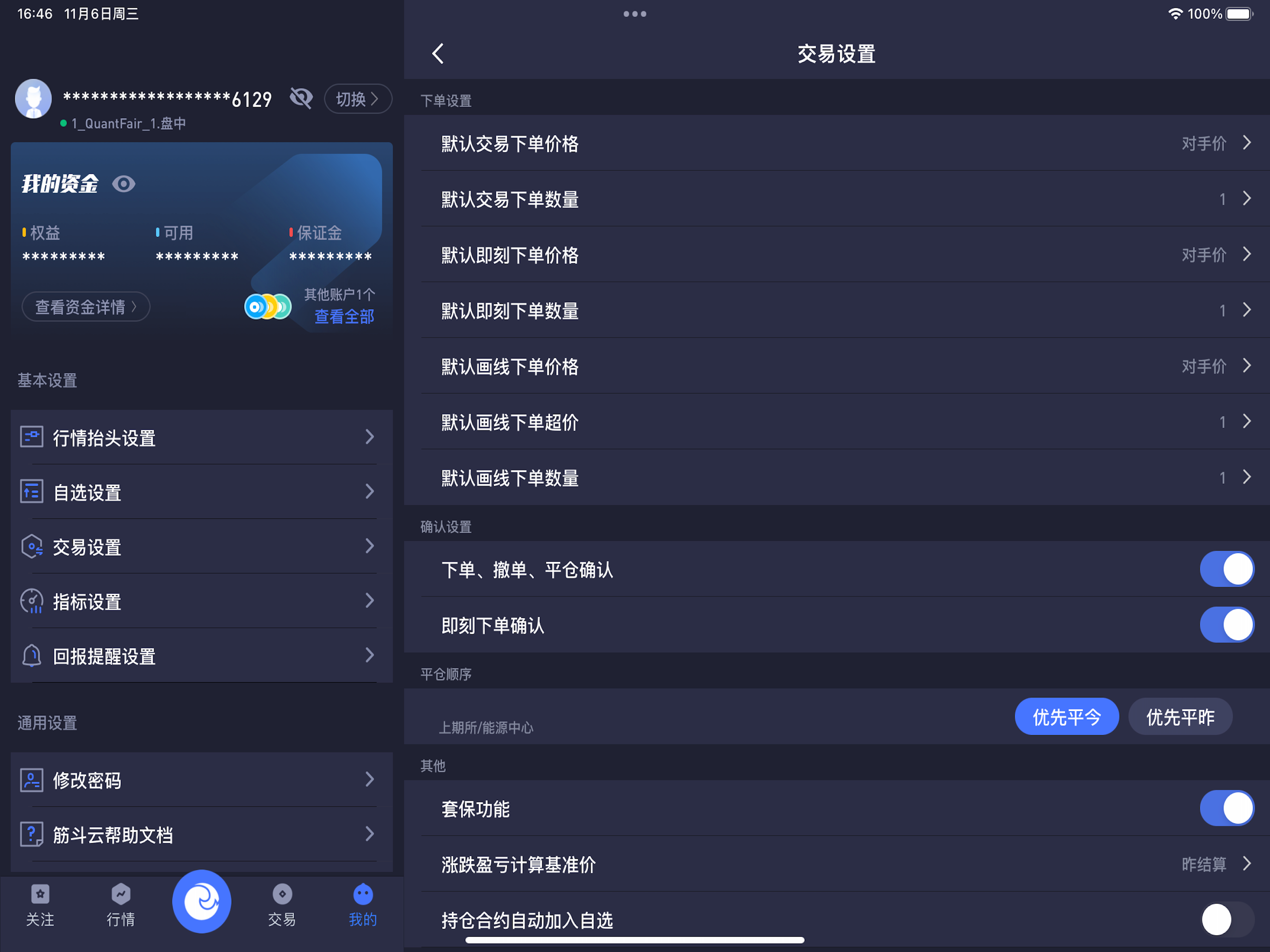Viewport: 1270px width, 952px height.
Task: Expand 交易设置 sidebar row chevron
Action: [x=370, y=546]
